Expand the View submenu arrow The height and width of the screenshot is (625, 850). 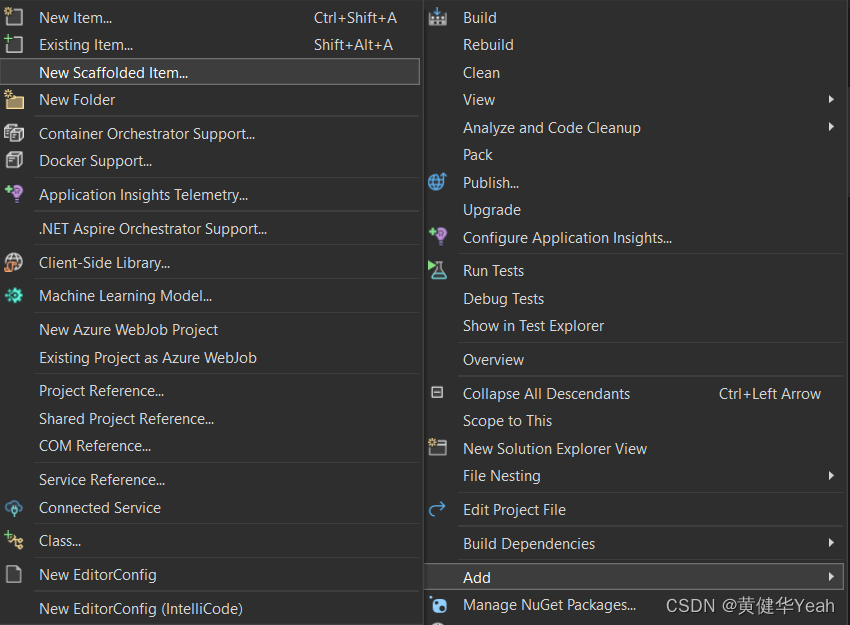point(831,99)
